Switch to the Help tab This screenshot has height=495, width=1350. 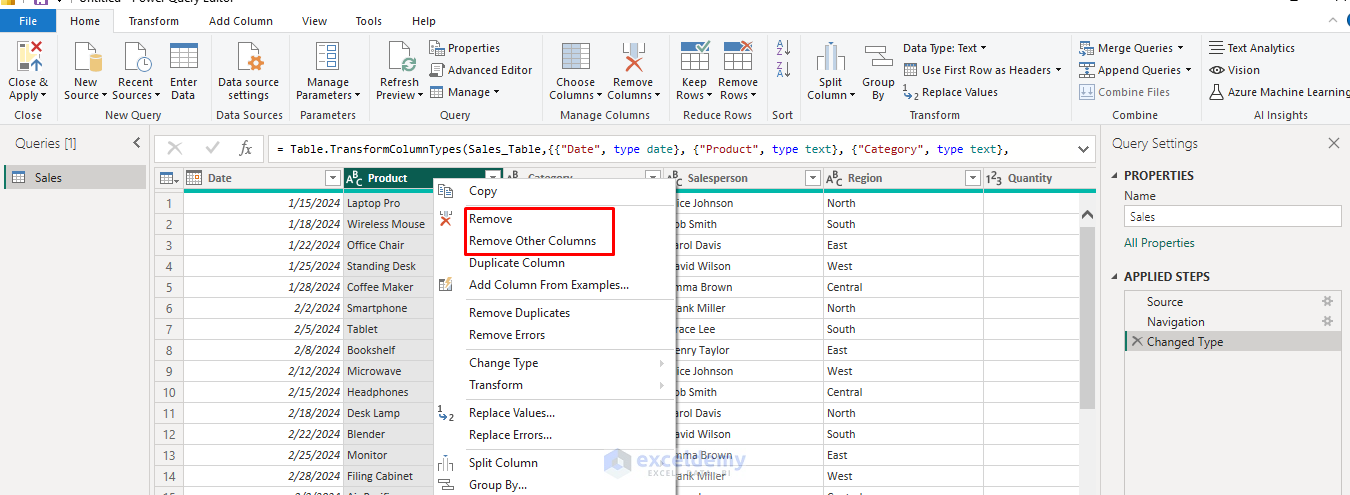point(424,21)
